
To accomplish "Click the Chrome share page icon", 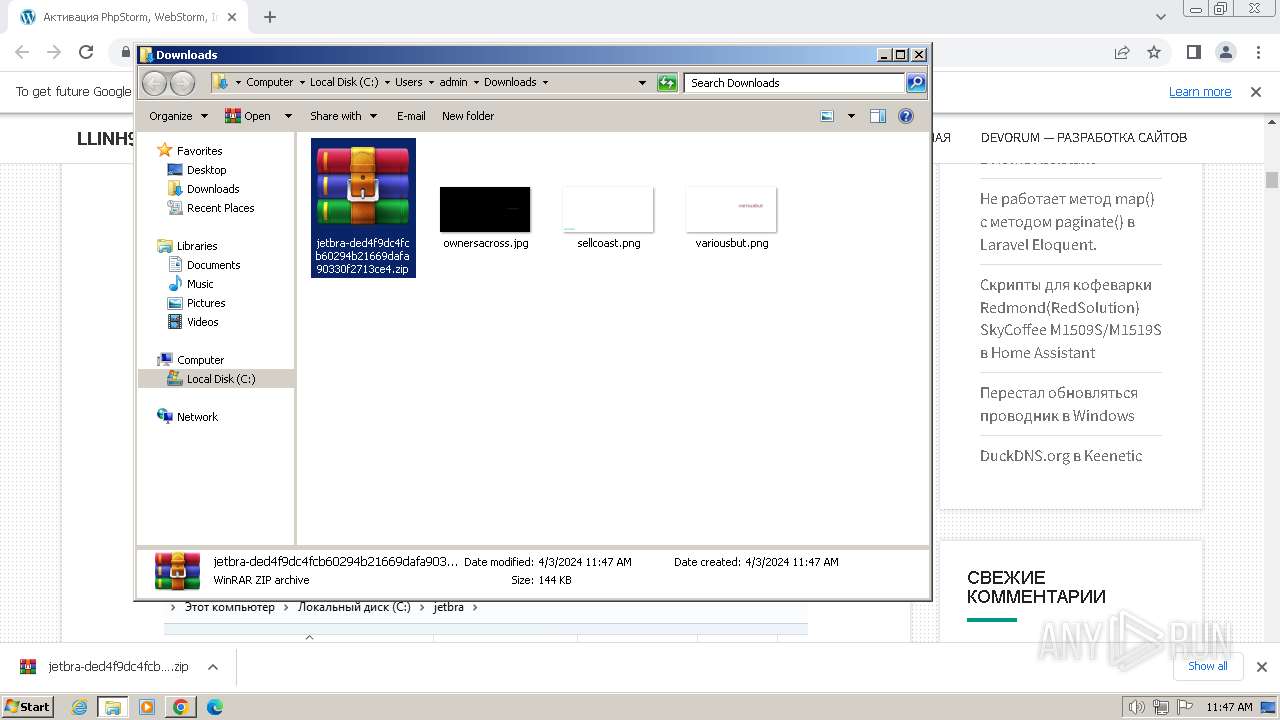I will point(1122,52).
